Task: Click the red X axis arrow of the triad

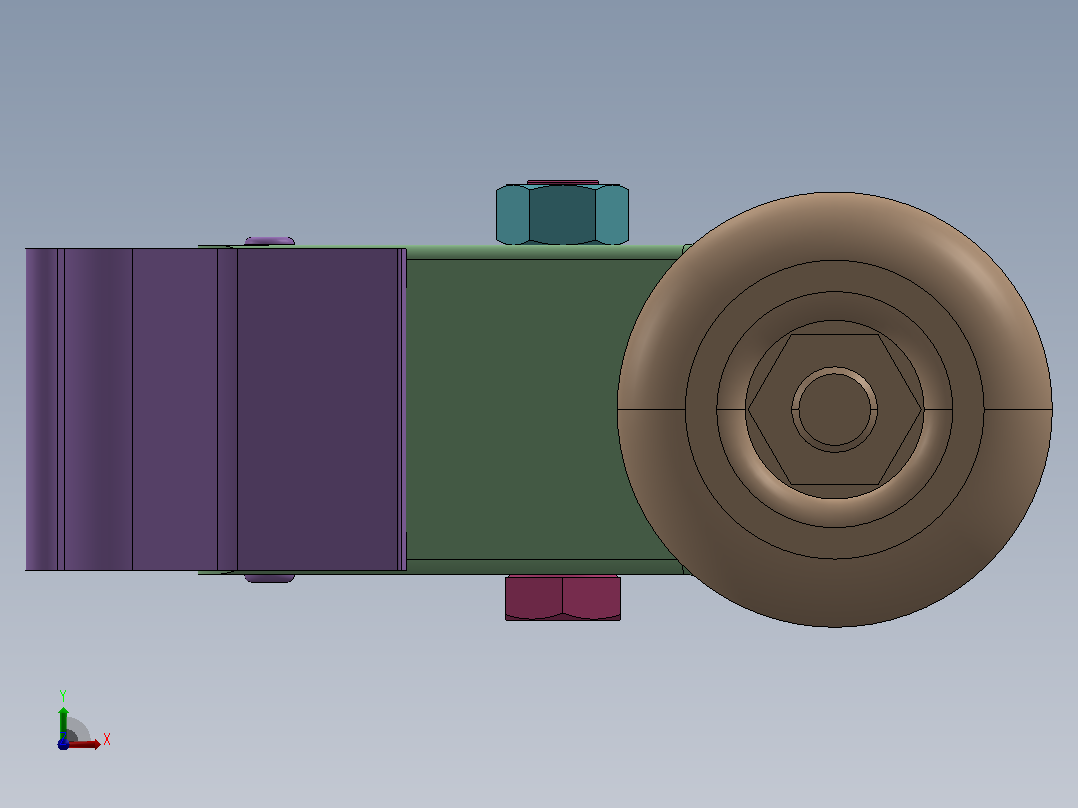Action: click(x=87, y=744)
